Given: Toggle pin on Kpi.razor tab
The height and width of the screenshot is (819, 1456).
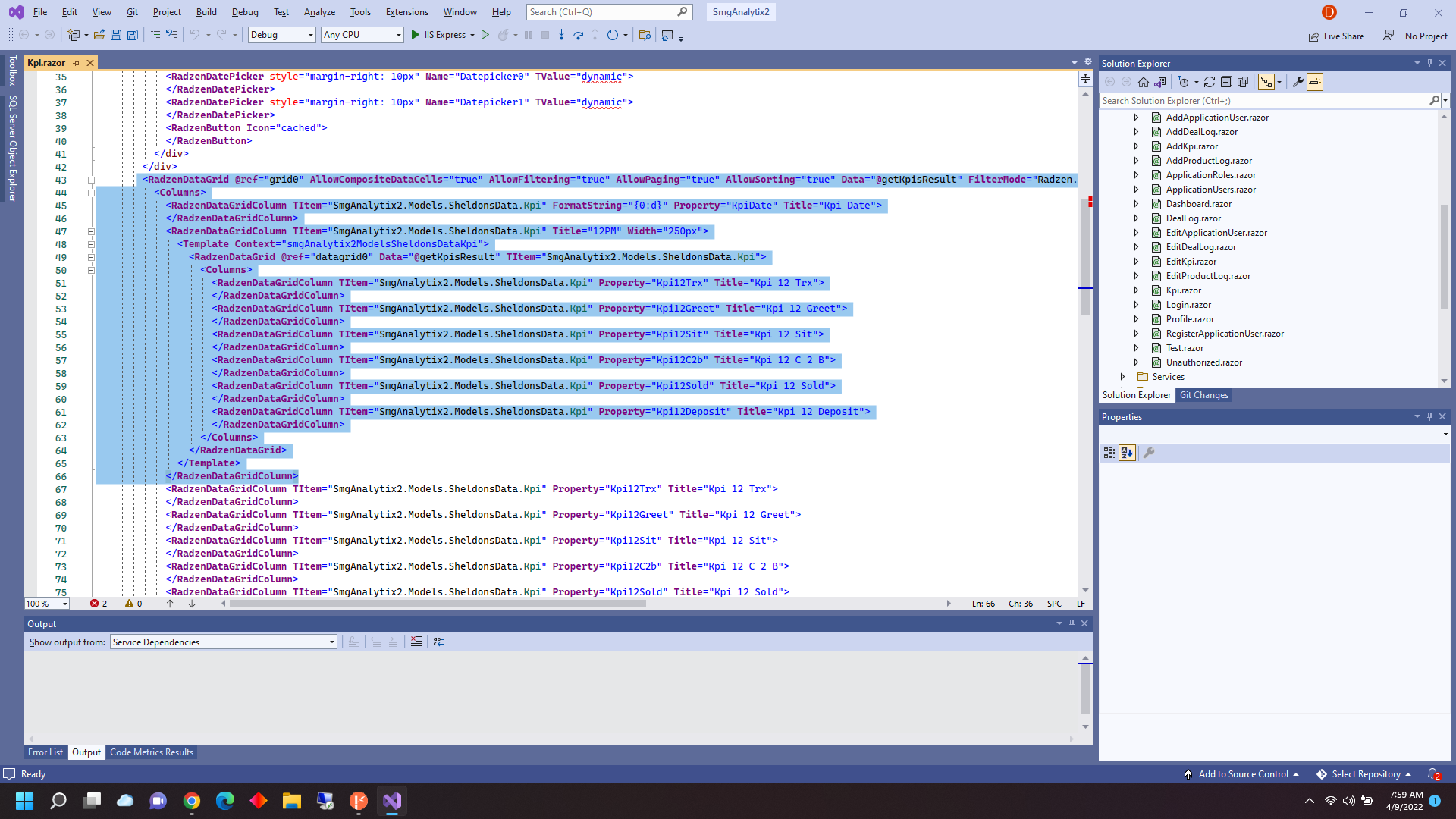Looking at the screenshot, I should [77, 63].
